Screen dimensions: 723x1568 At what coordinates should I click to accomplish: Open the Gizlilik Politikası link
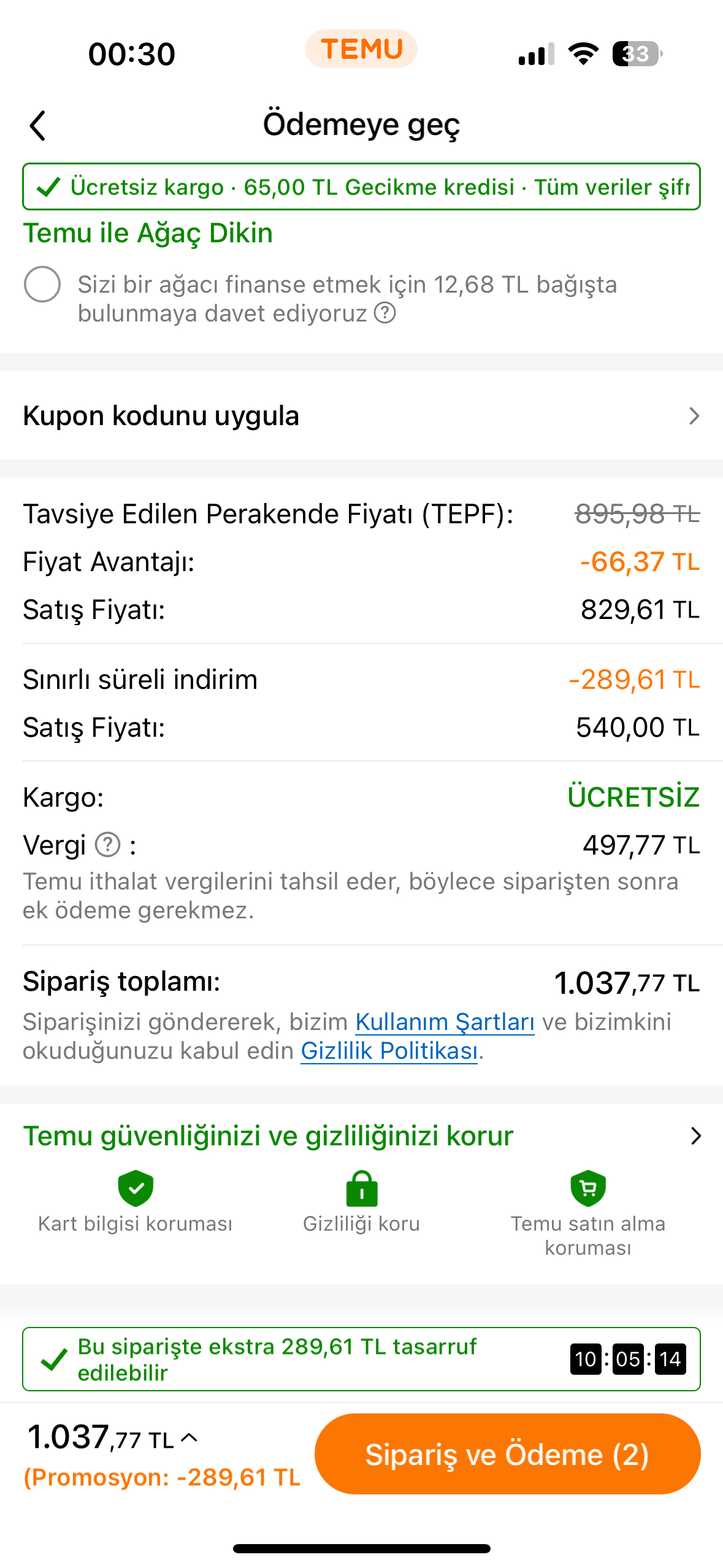(389, 1051)
